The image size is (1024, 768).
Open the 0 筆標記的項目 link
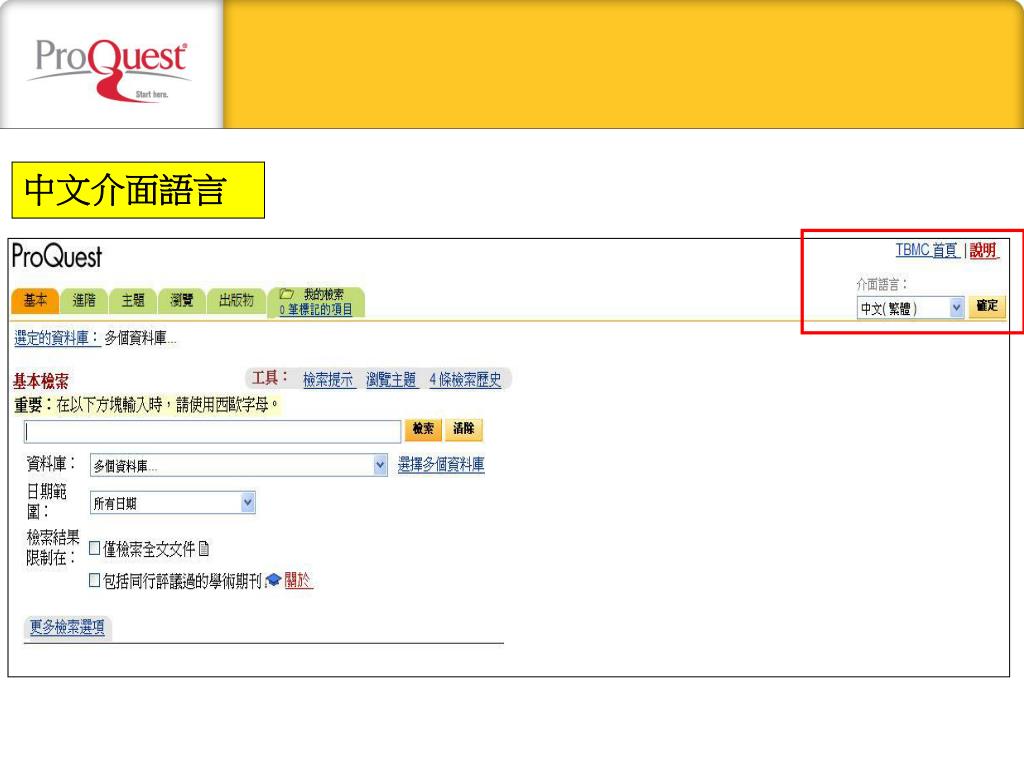coord(316,310)
